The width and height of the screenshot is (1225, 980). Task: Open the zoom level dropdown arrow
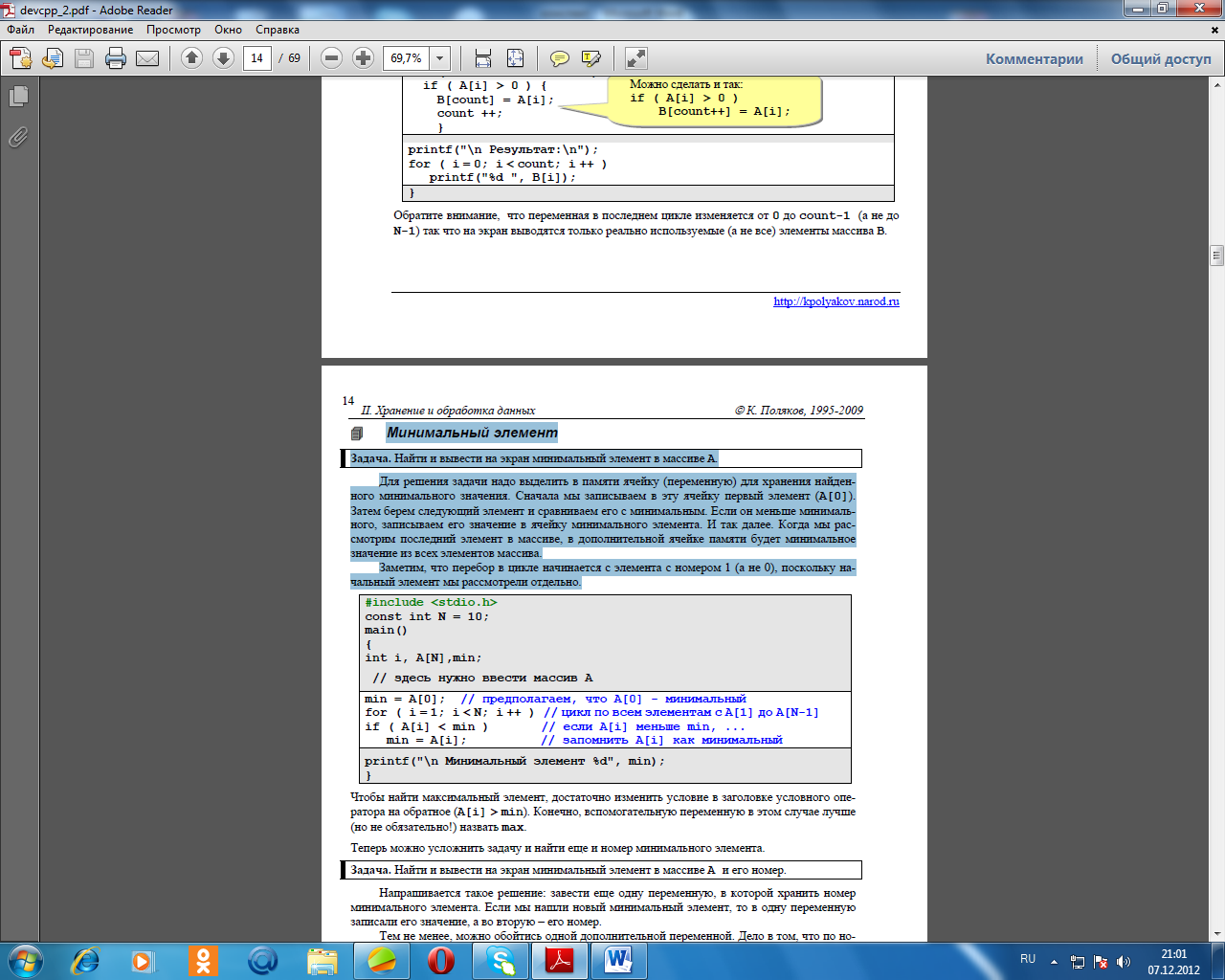(x=440, y=58)
